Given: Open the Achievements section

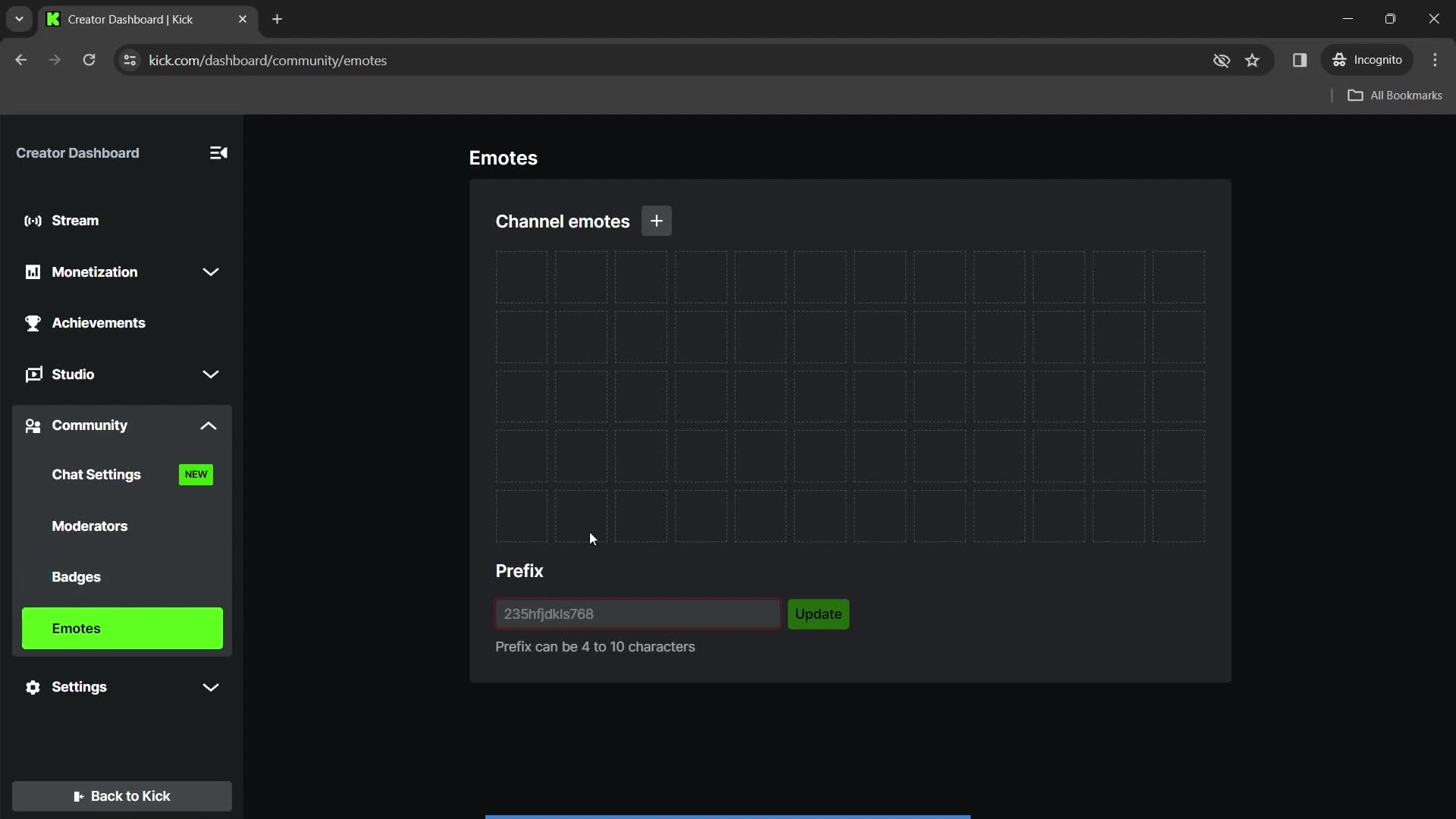Looking at the screenshot, I should 98,322.
